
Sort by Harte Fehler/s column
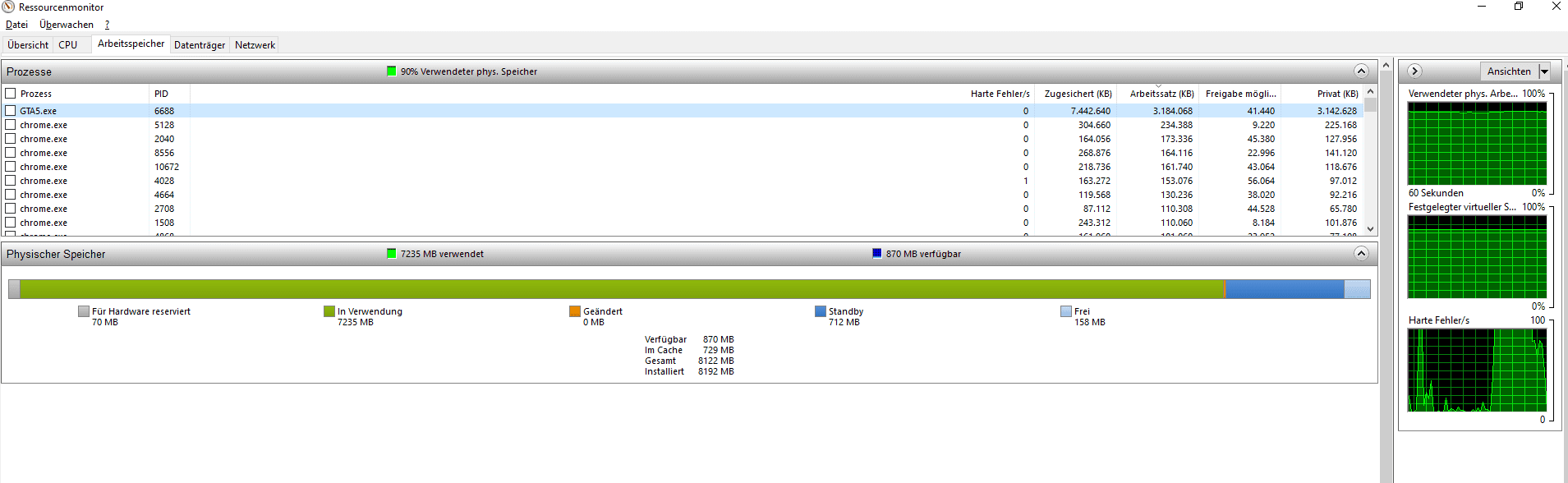click(1000, 94)
